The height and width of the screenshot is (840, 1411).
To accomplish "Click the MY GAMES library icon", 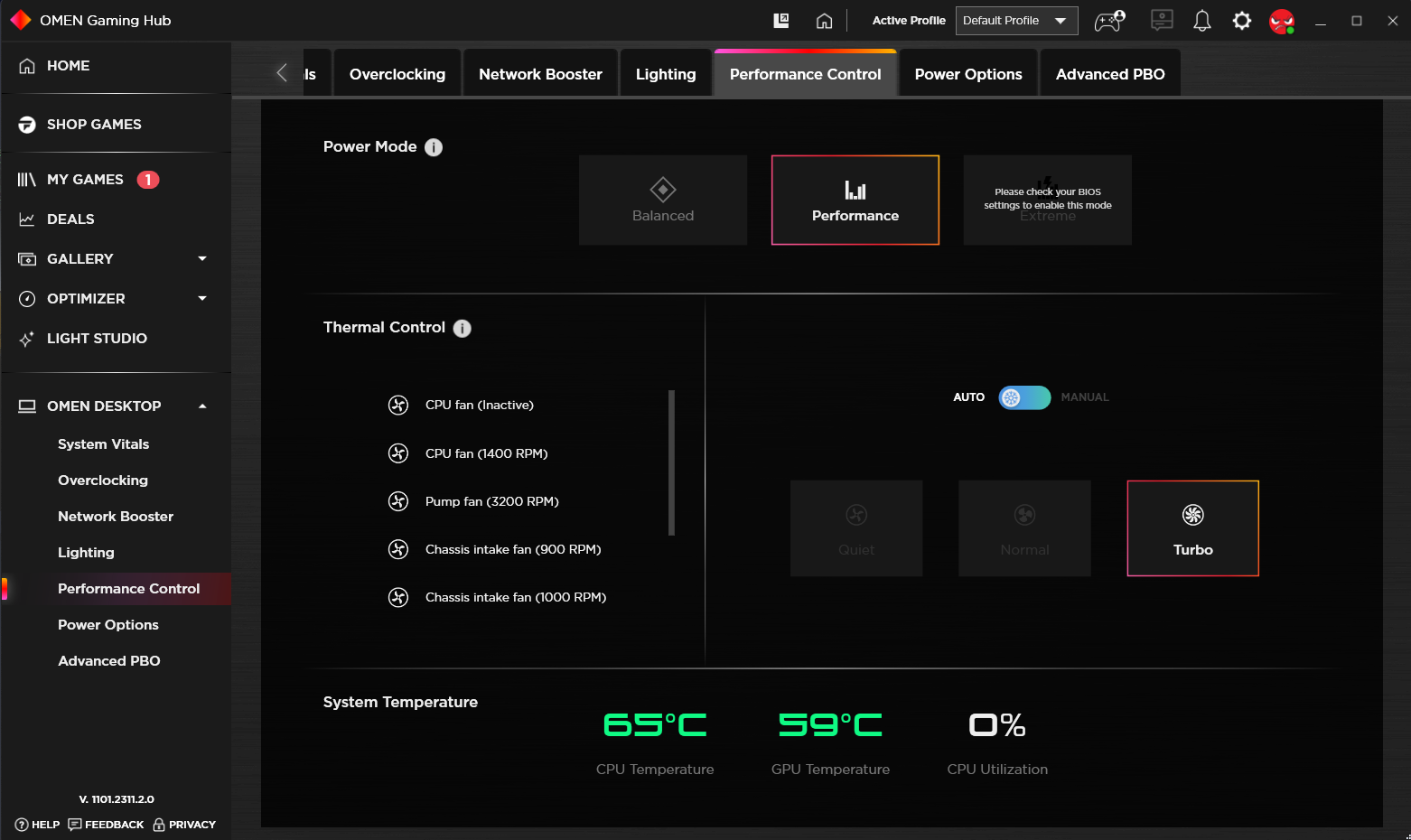I will point(27,180).
